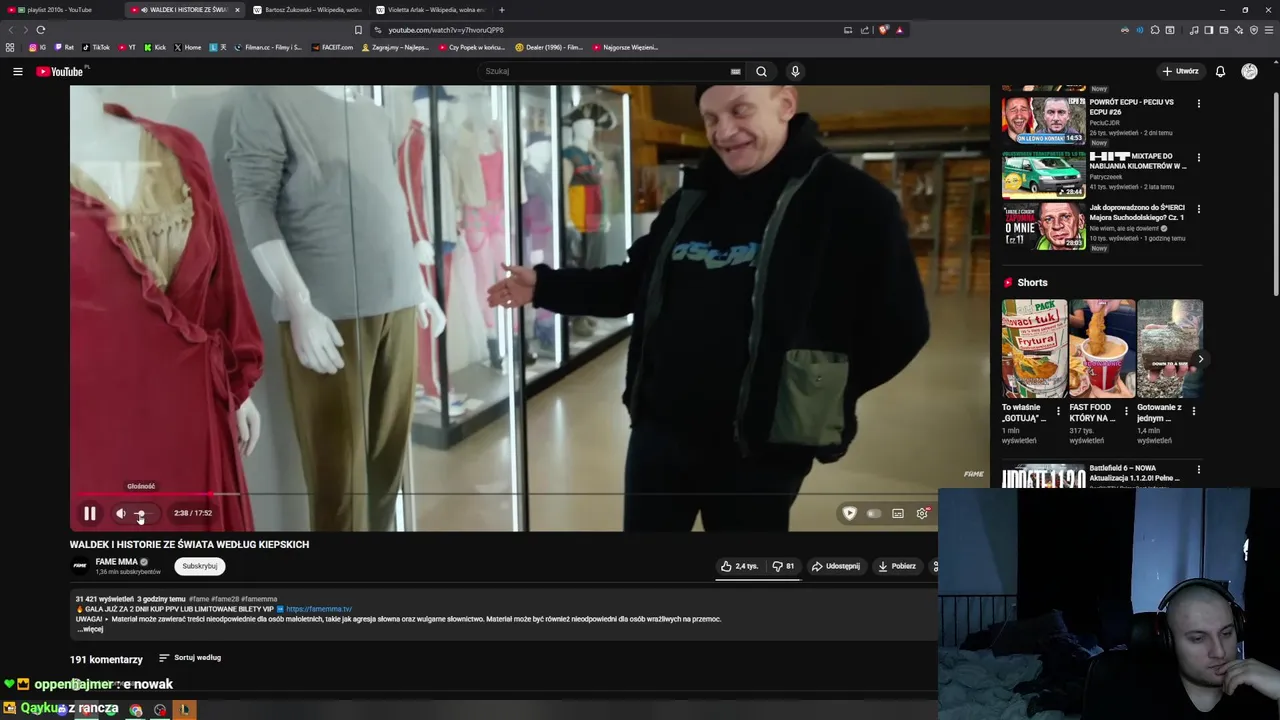This screenshot has height=720, width=1280.
Task: Click the share page icon in address bar
Action: (x=865, y=30)
